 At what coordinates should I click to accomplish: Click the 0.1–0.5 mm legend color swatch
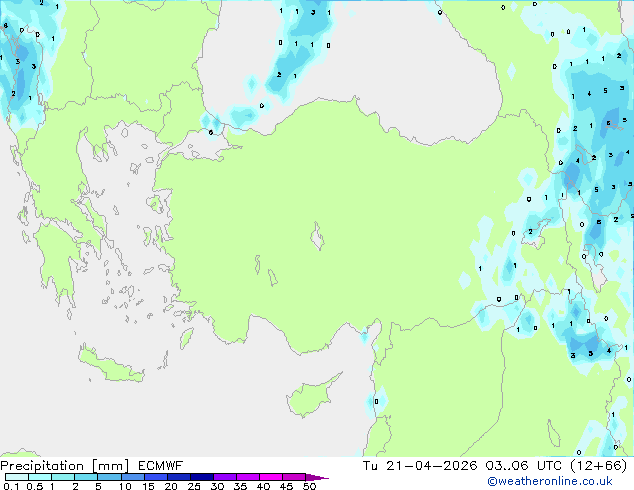(17, 477)
